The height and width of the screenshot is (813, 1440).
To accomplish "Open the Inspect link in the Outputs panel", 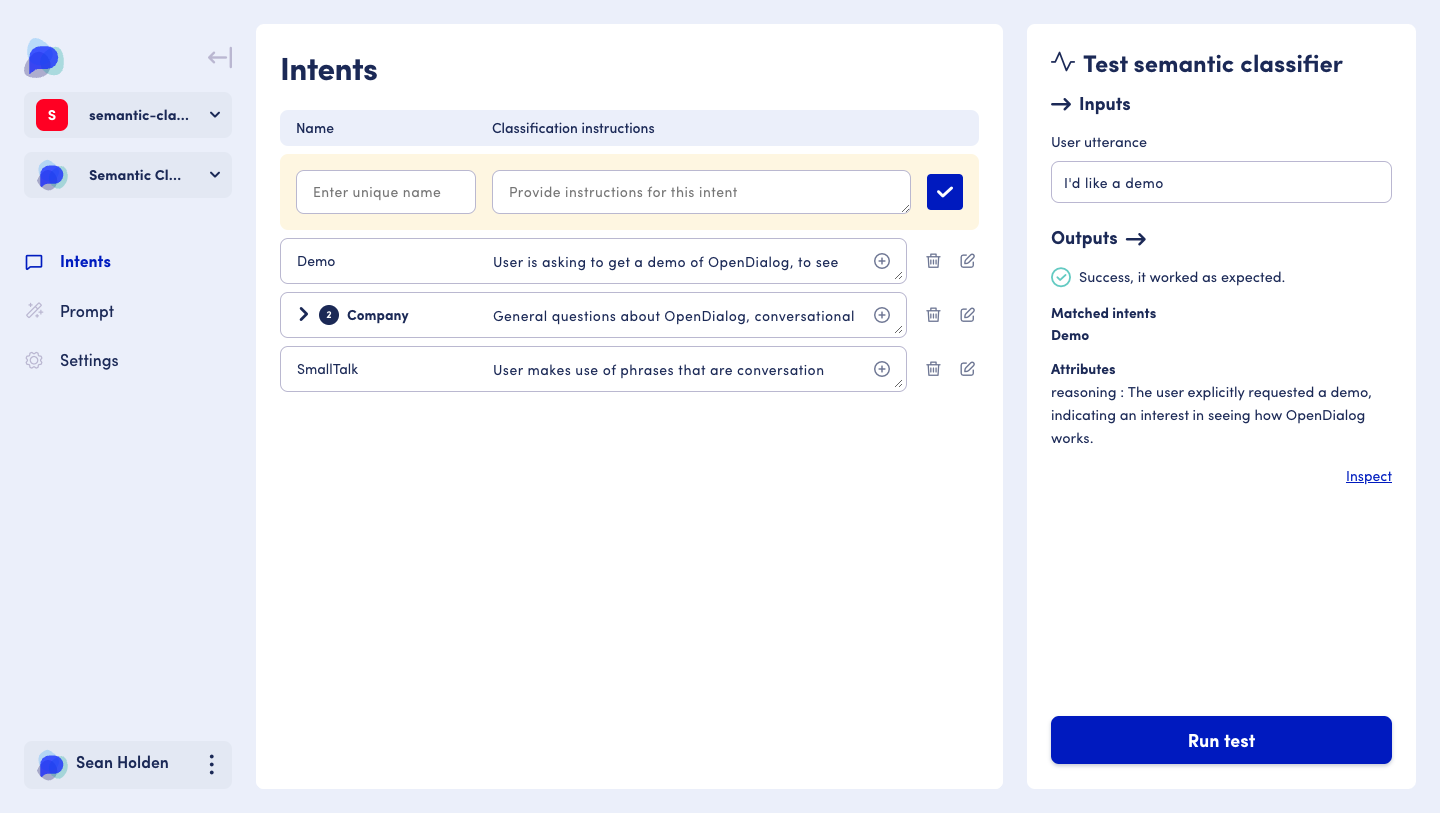I will click(1368, 476).
